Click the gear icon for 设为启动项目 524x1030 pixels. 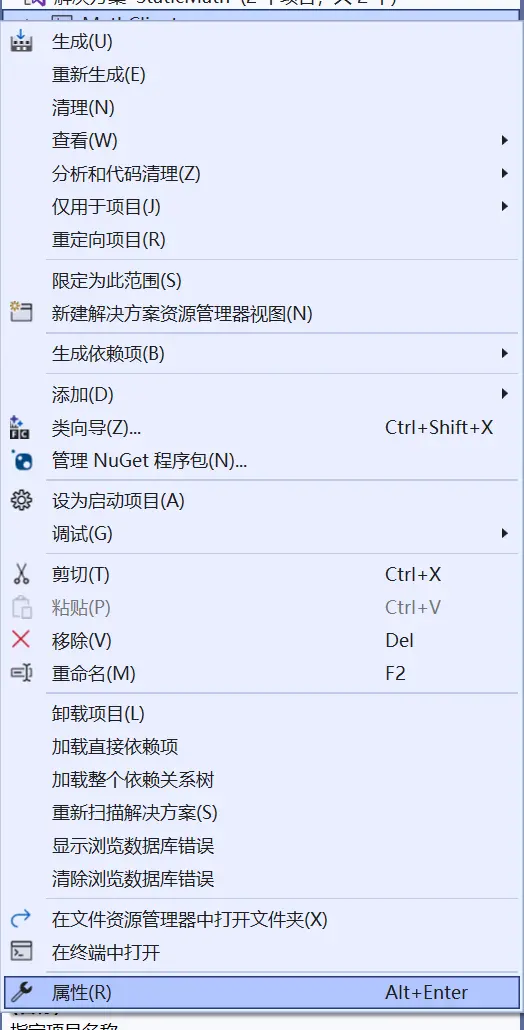coord(22,501)
